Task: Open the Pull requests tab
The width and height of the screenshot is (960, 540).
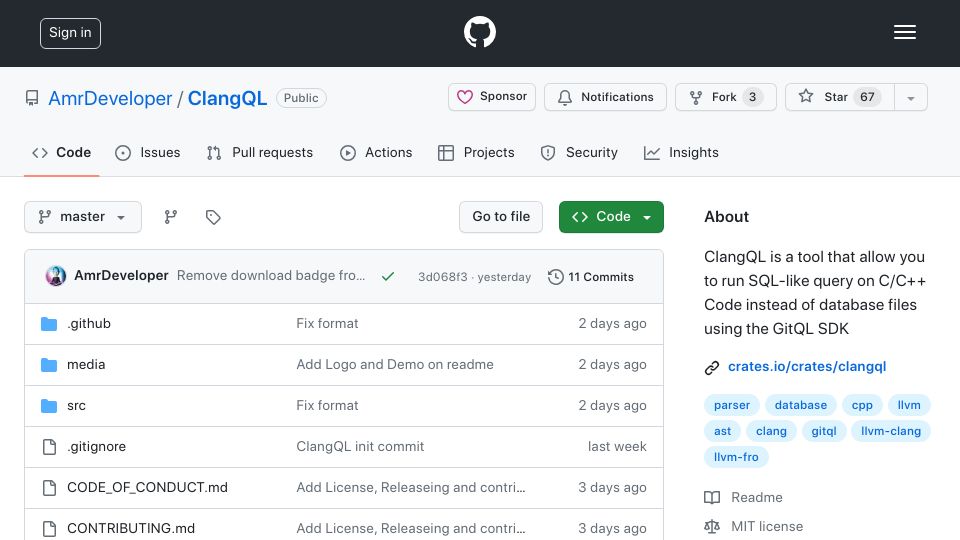Action: 260,153
